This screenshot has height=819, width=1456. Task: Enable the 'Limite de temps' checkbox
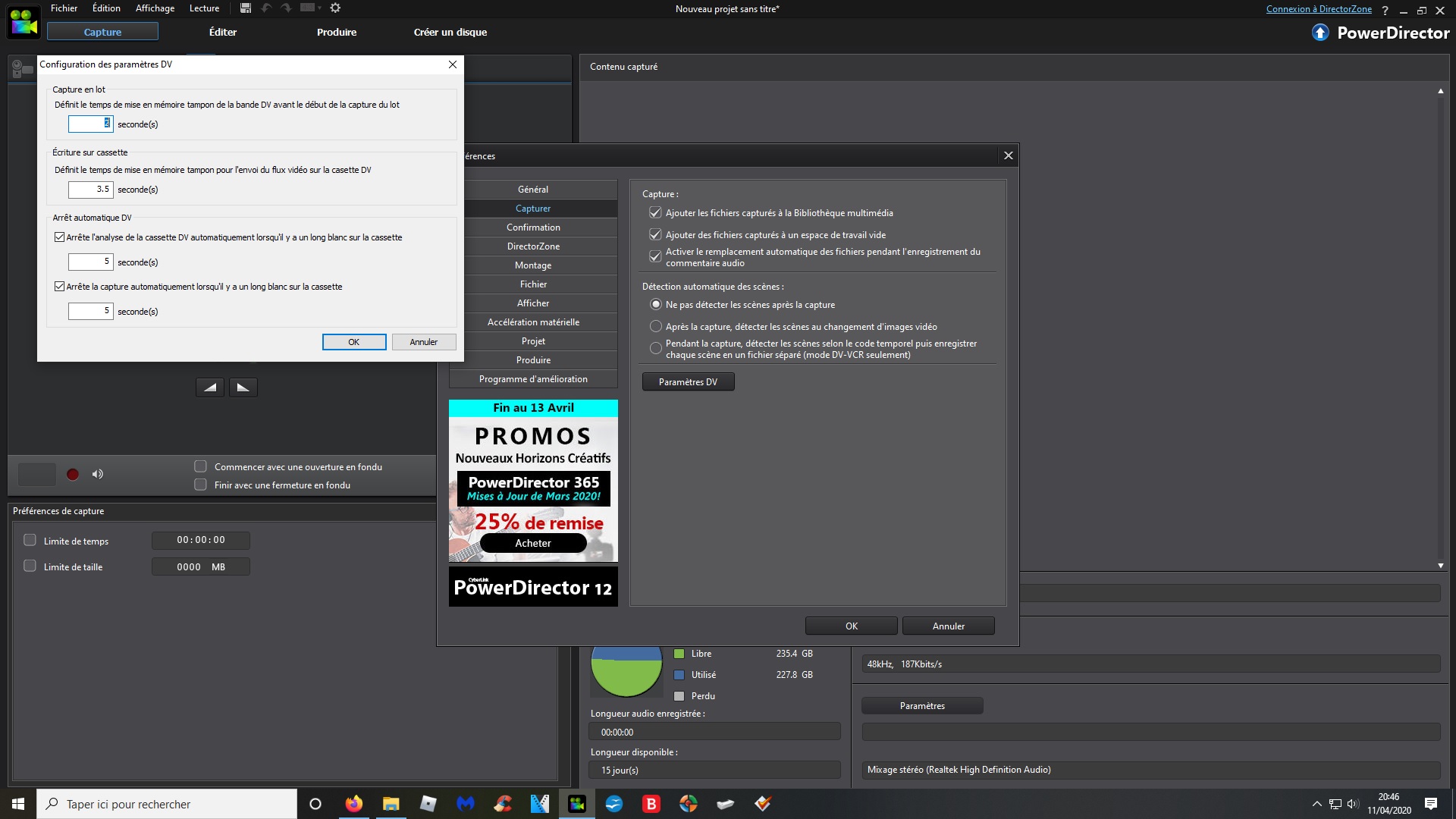(x=30, y=540)
